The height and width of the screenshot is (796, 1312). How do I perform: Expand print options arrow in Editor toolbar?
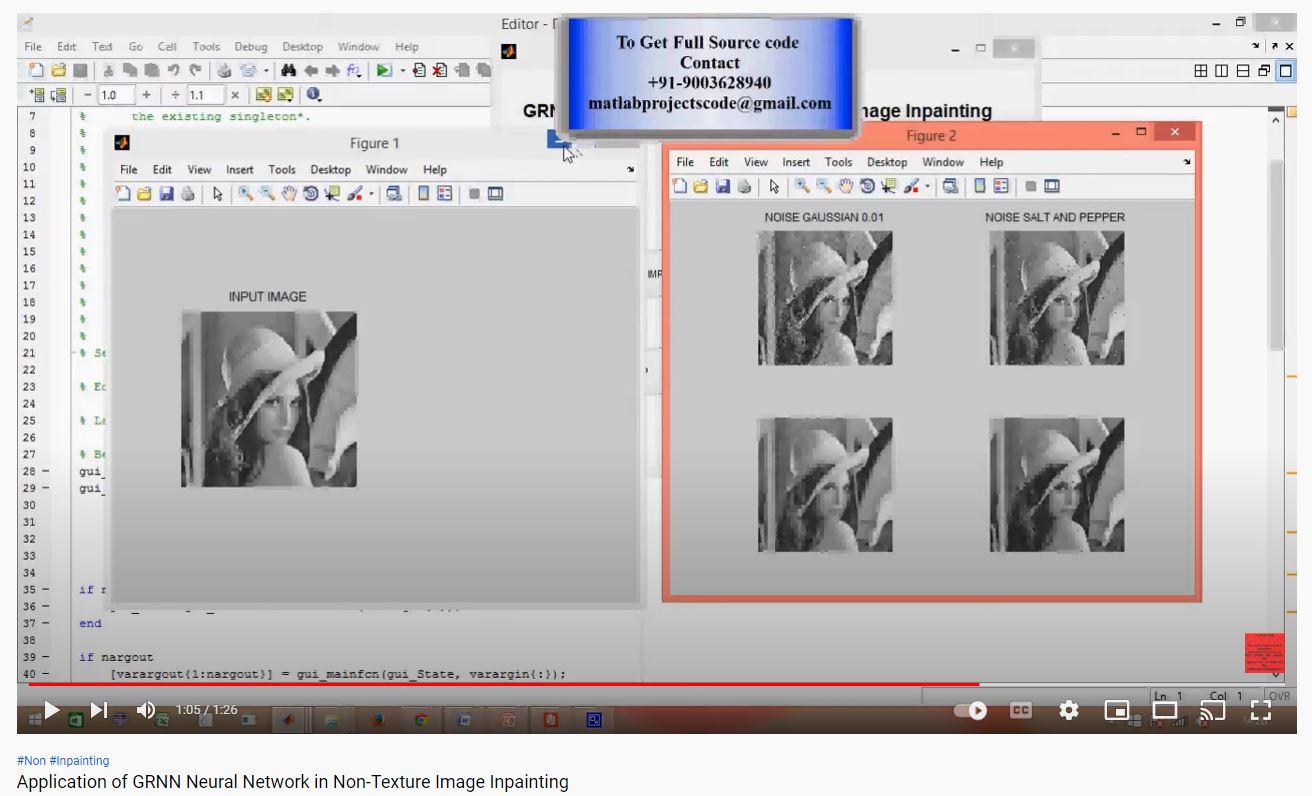click(x=266, y=71)
